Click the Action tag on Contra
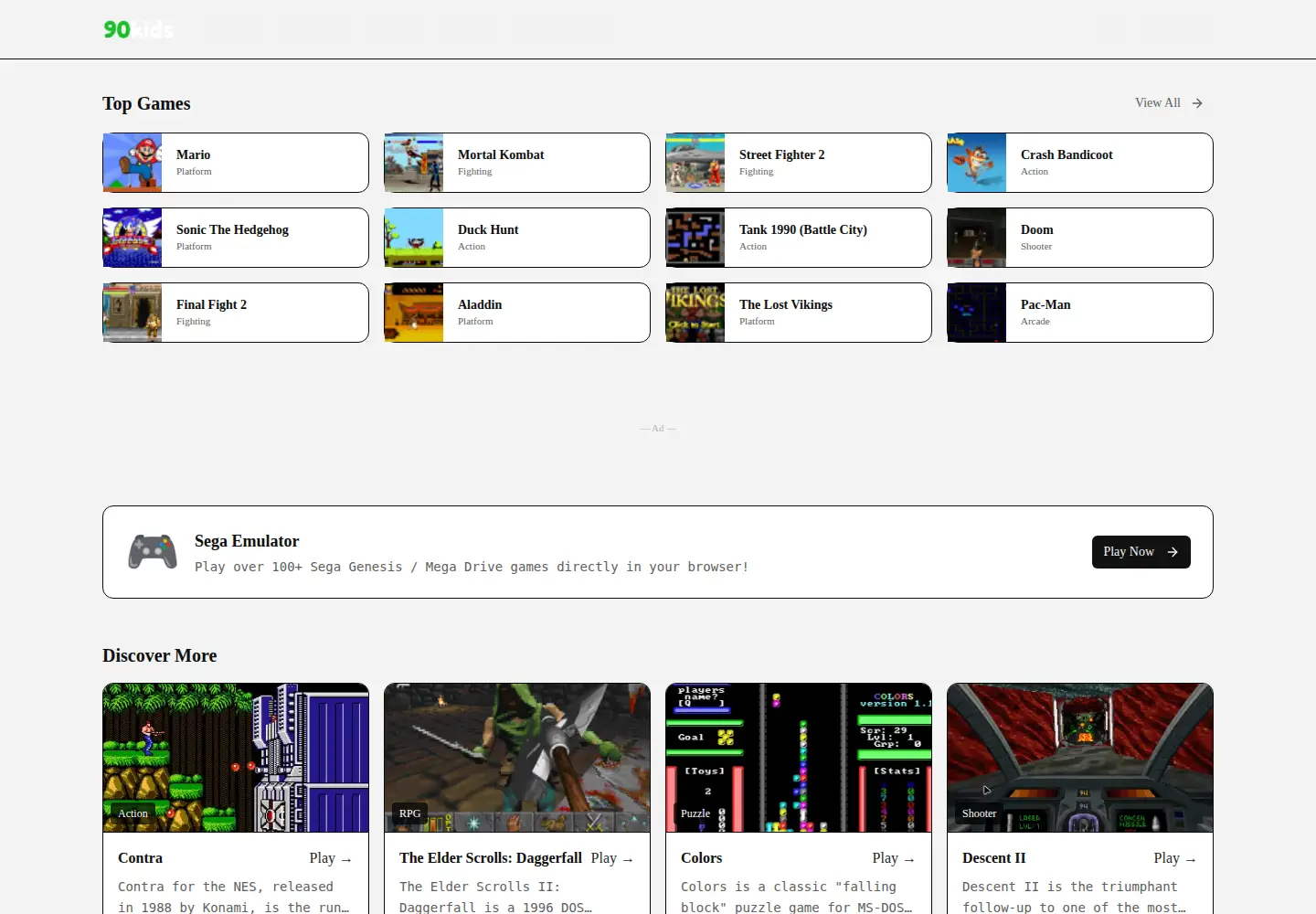This screenshot has width=1316, height=914. coord(133,813)
